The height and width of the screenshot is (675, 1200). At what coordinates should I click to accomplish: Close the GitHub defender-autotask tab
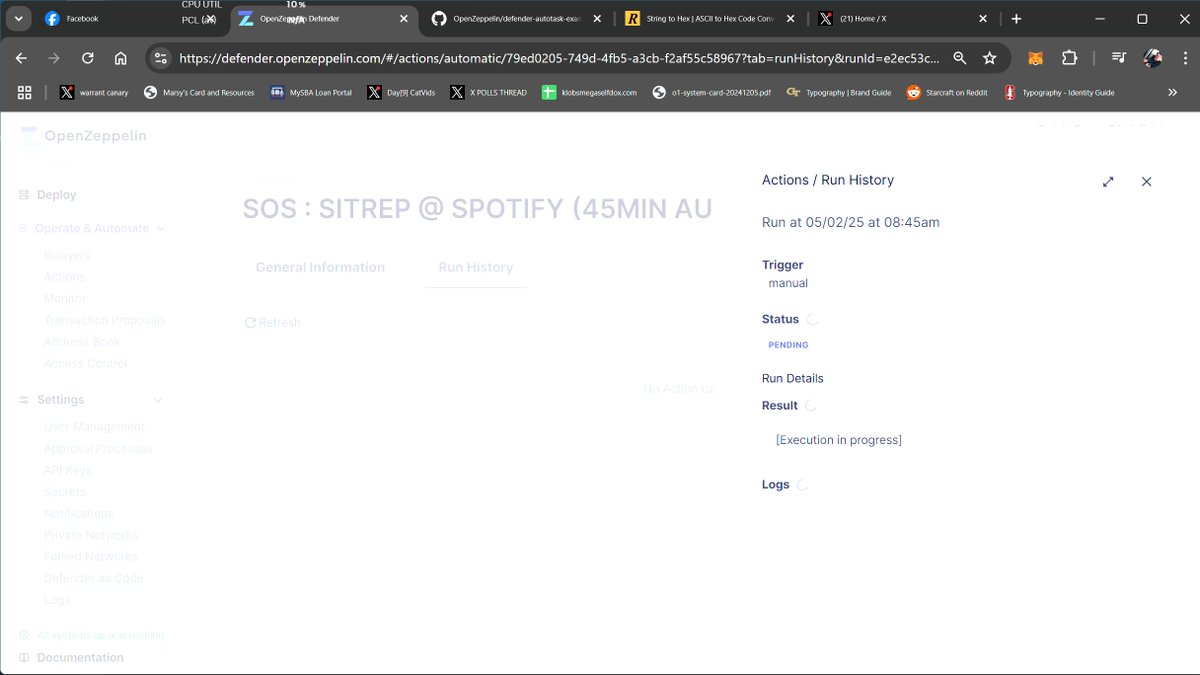597,19
